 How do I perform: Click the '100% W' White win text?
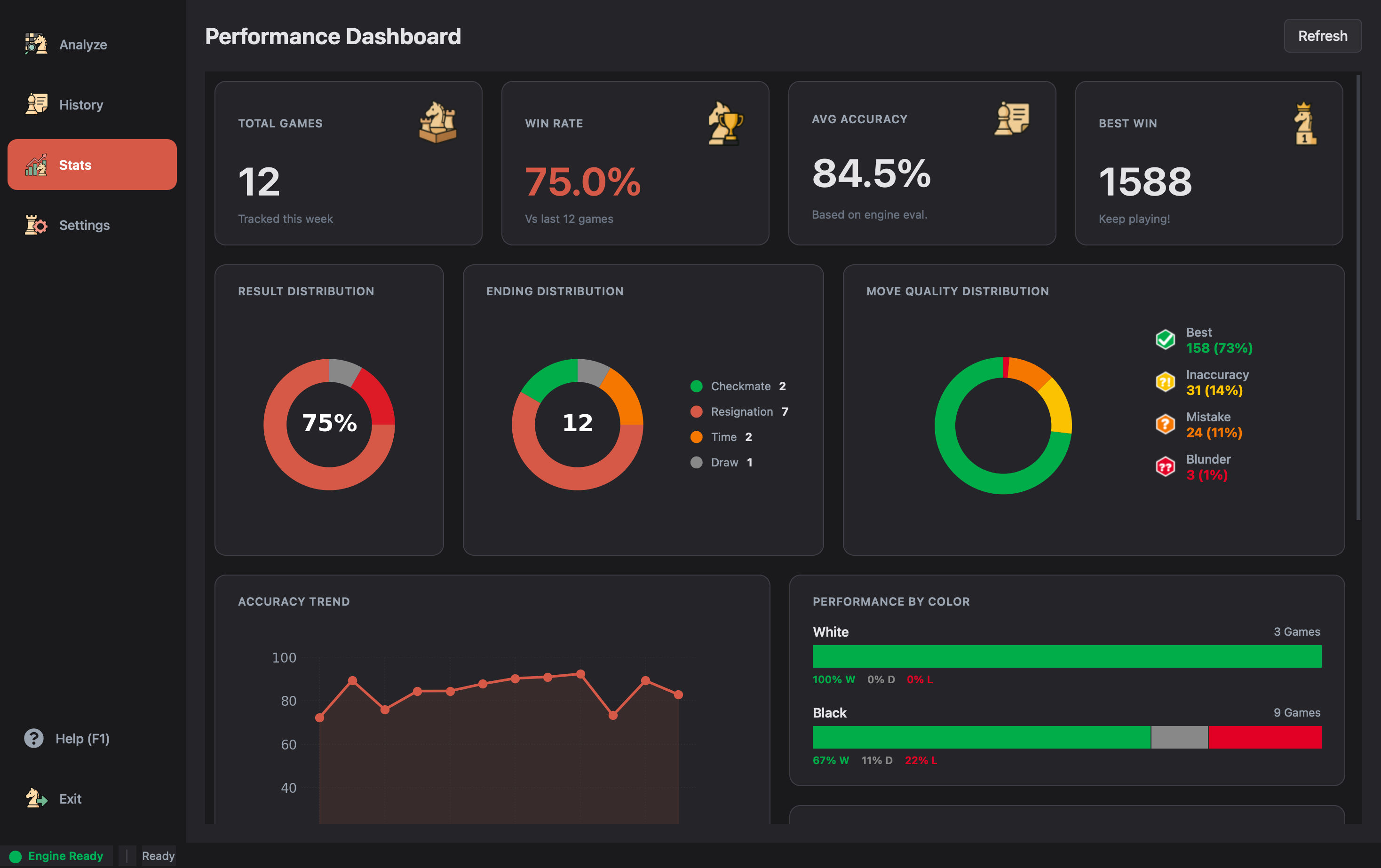[x=834, y=679]
